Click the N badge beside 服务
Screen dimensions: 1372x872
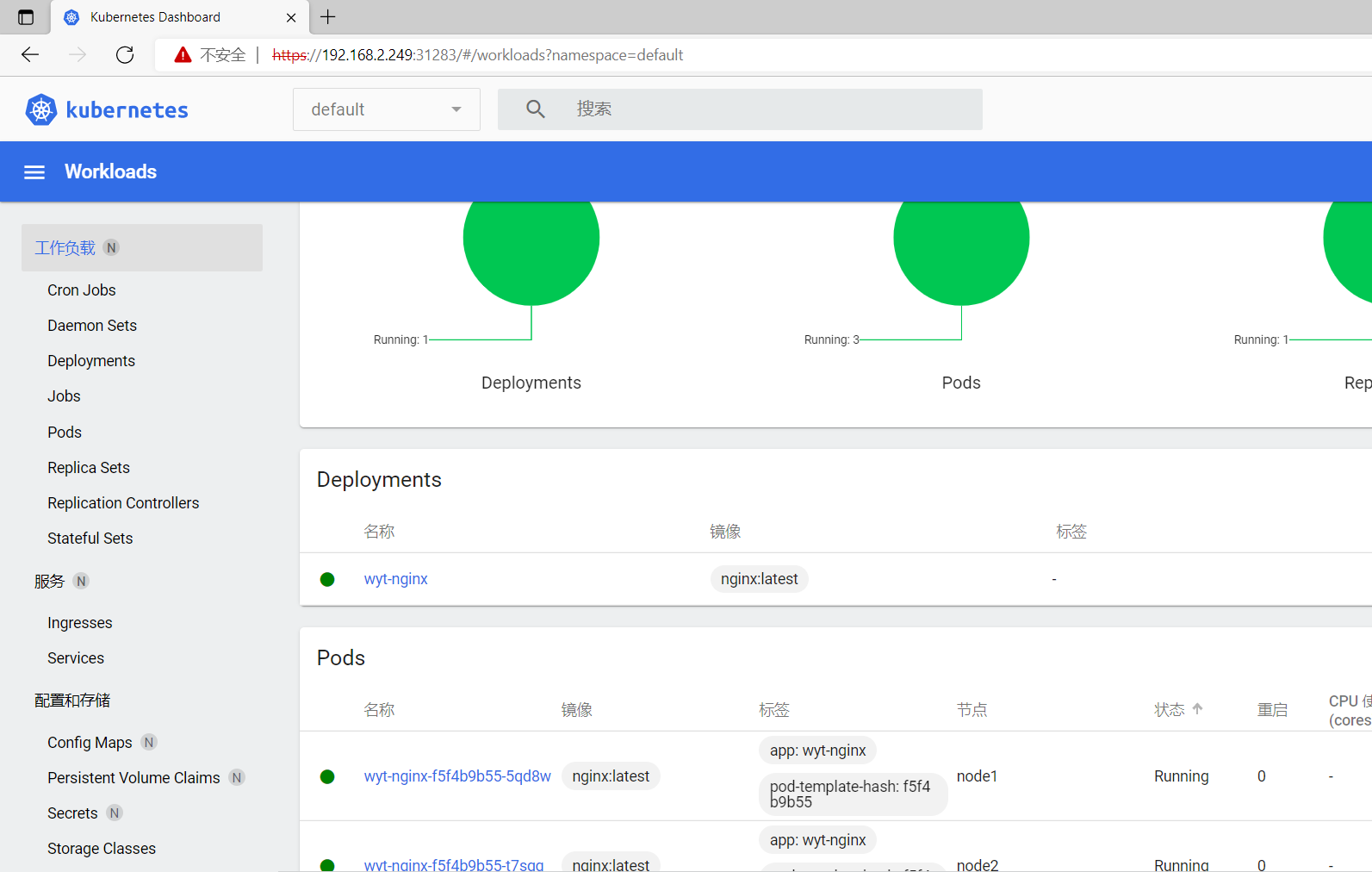[x=81, y=581]
